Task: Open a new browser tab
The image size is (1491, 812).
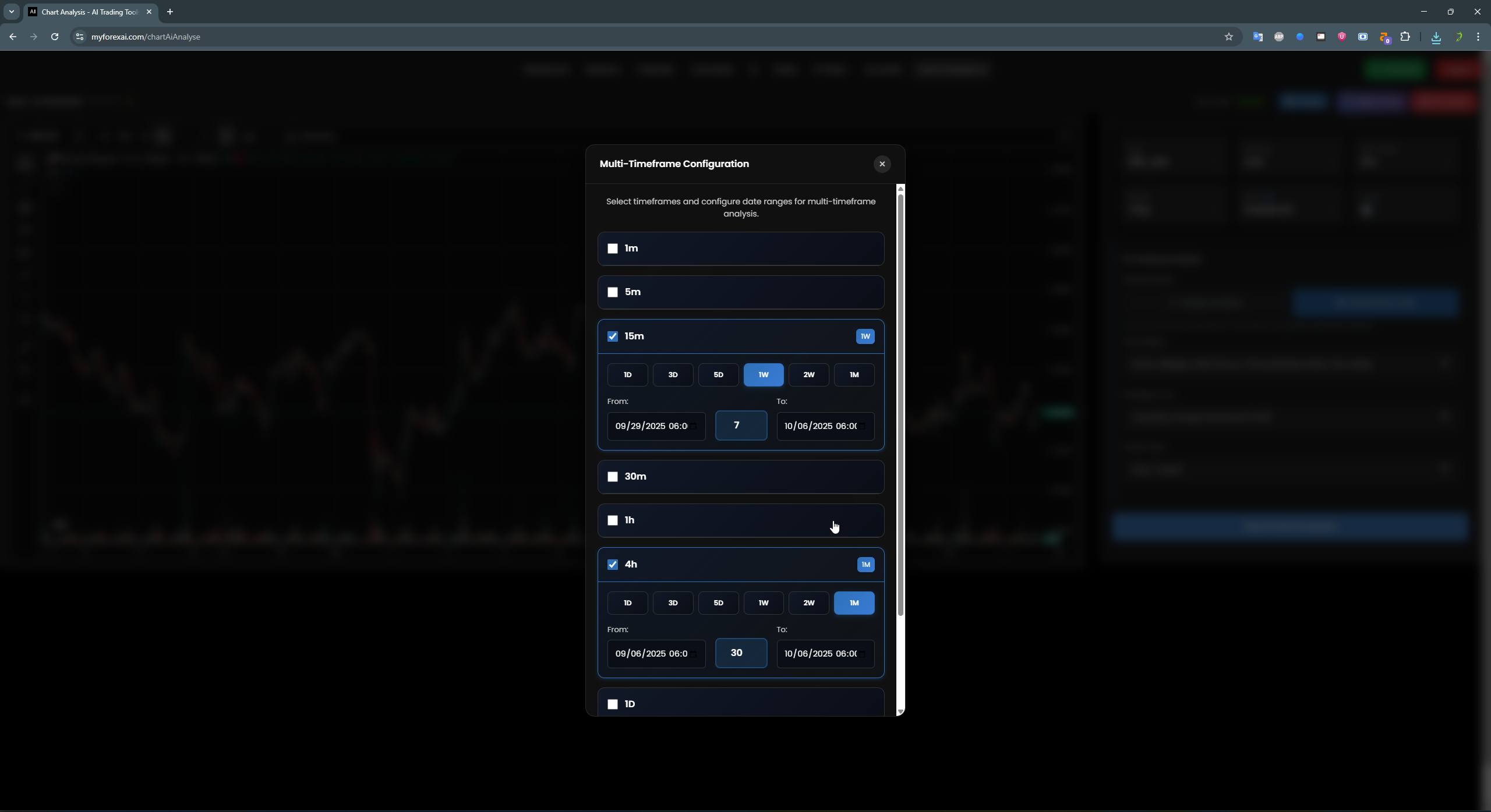Action: point(170,12)
